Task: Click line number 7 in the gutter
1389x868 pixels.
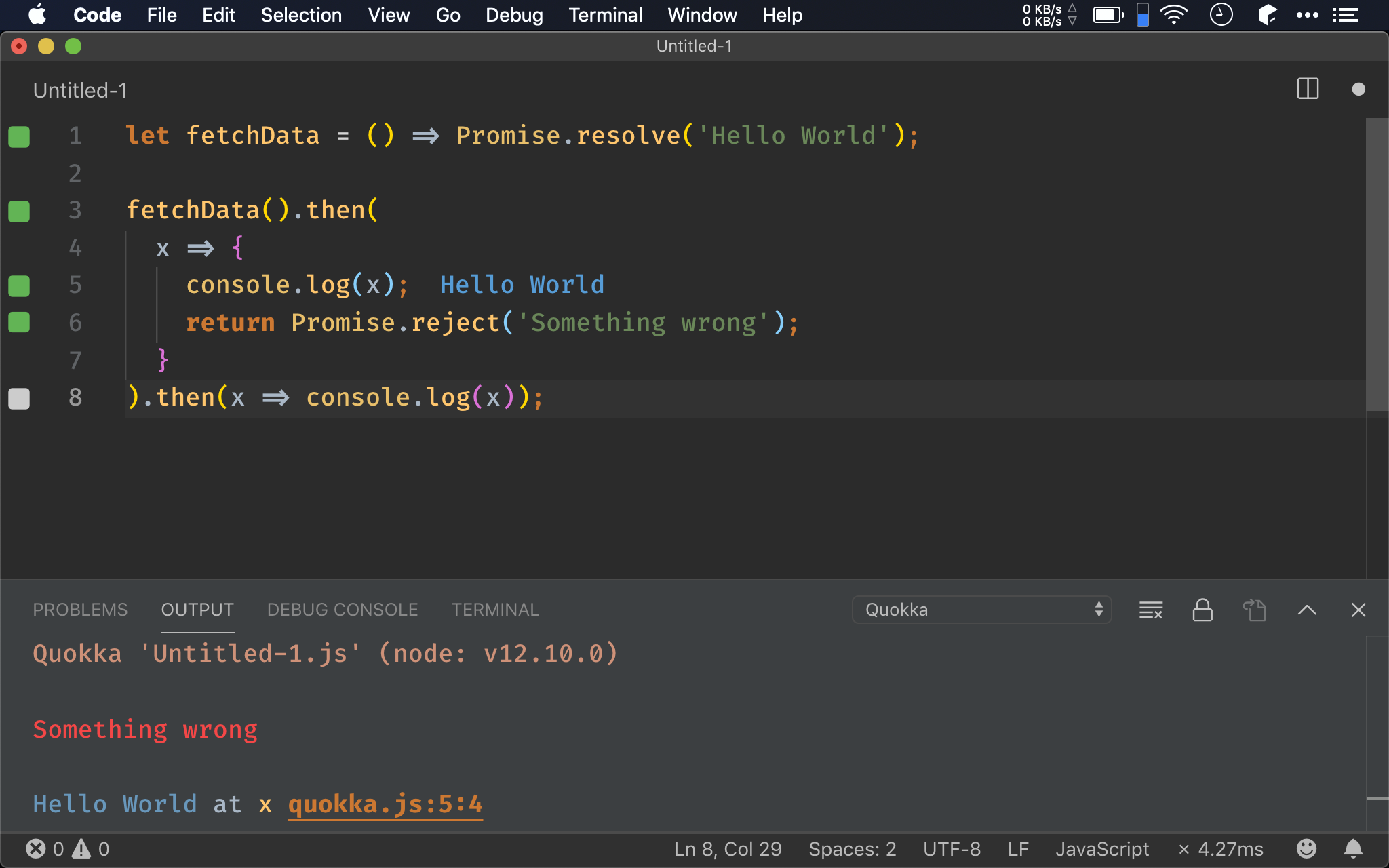Action: pyautogui.click(x=75, y=360)
